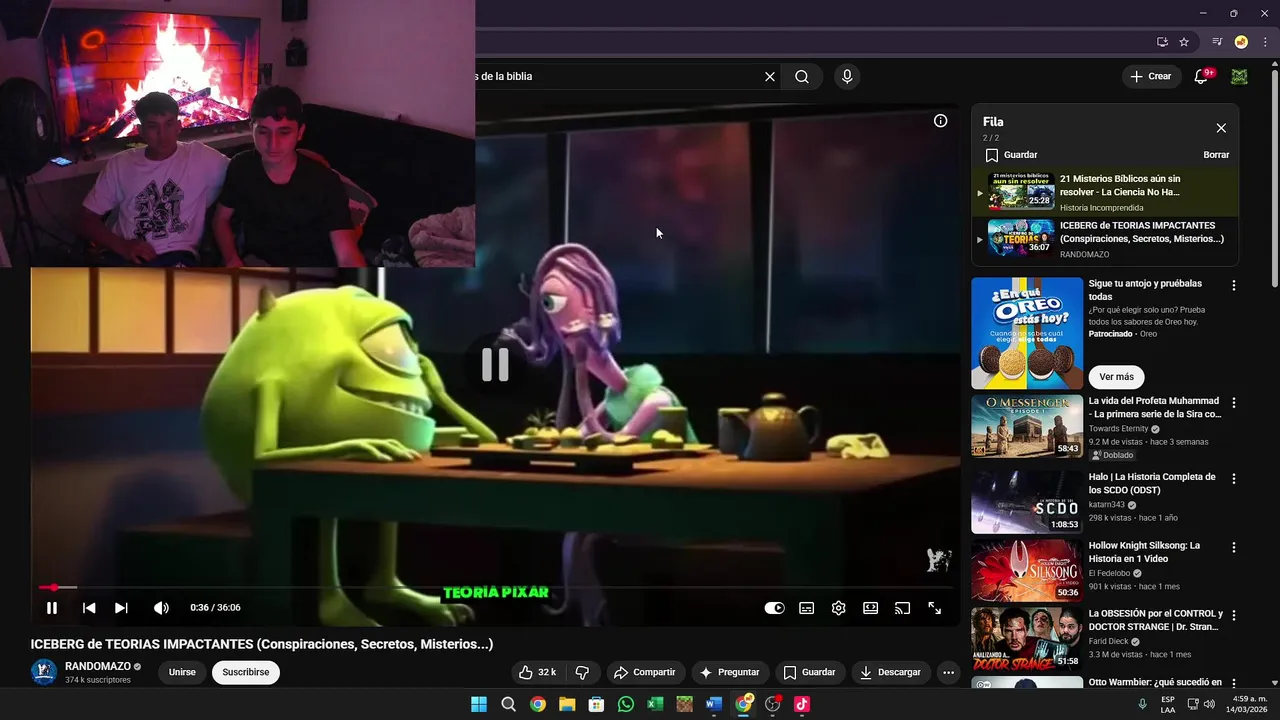This screenshot has height=720, width=1280.
Task: Switch to theater mode
Action: 870,607
